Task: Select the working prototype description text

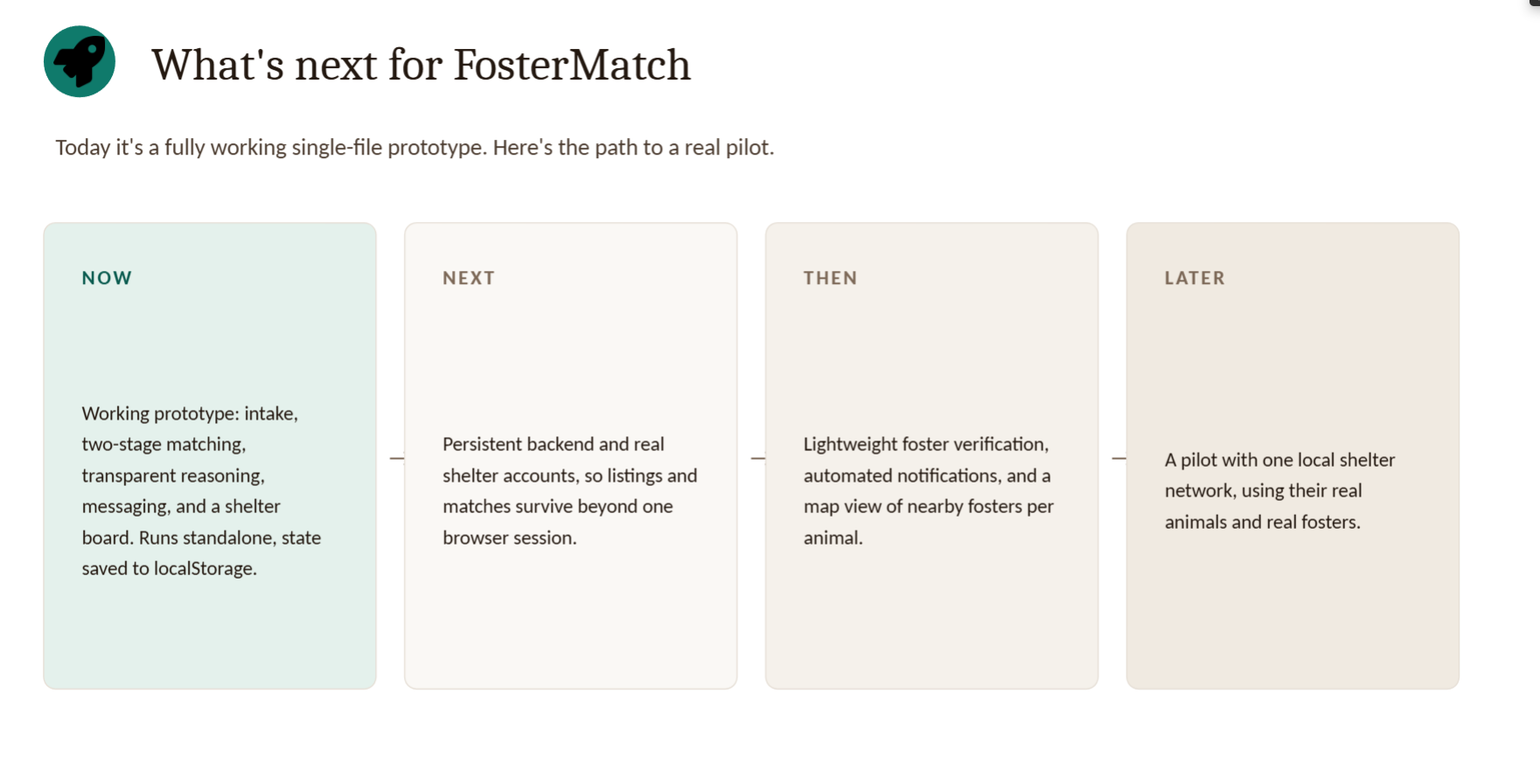Action: point(201,490)
